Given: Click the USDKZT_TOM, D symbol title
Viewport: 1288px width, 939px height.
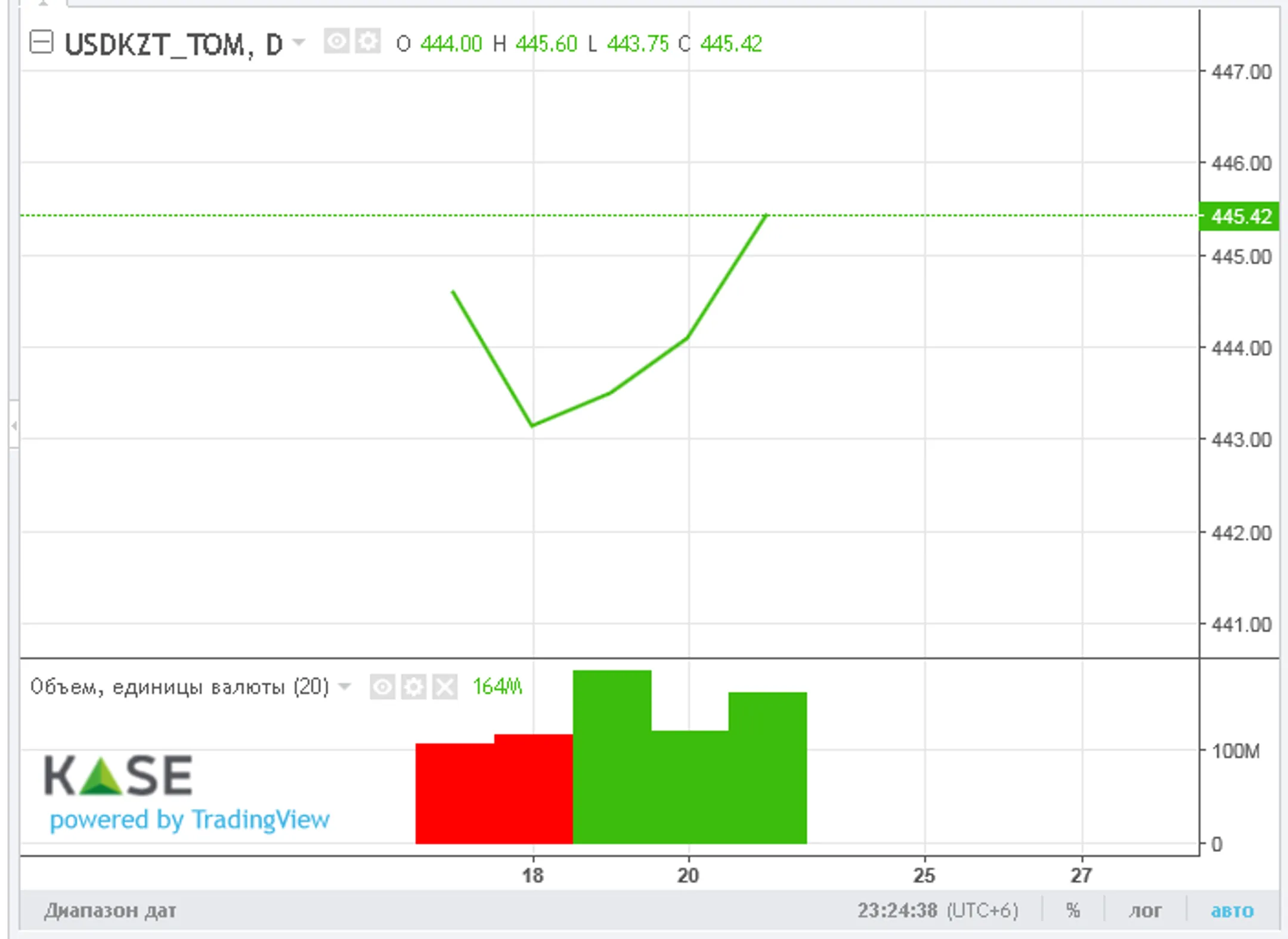Looking at the screenshot, I should tap(174, 44).
